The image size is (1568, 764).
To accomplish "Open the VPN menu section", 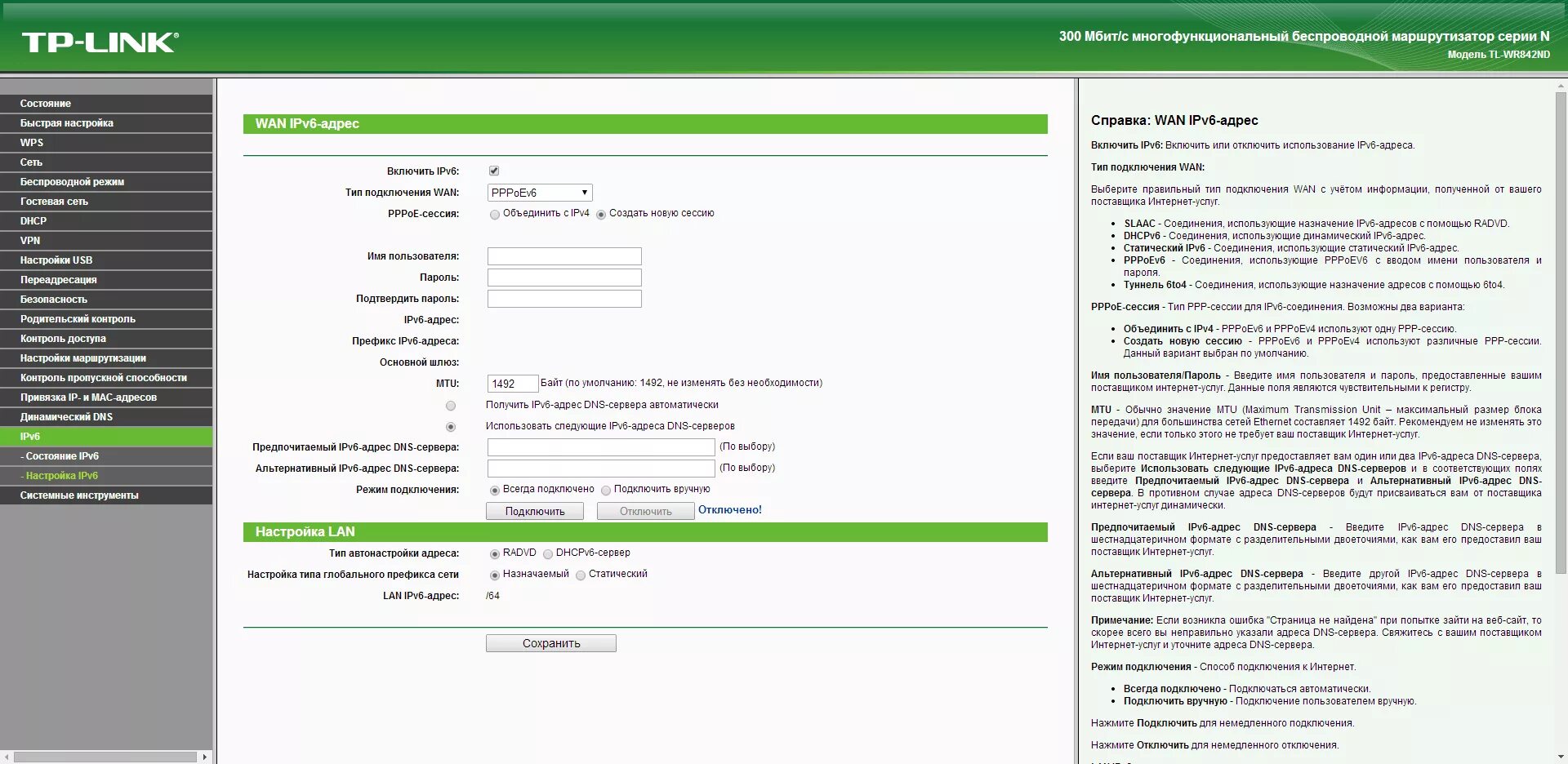I will pos(106,241).
